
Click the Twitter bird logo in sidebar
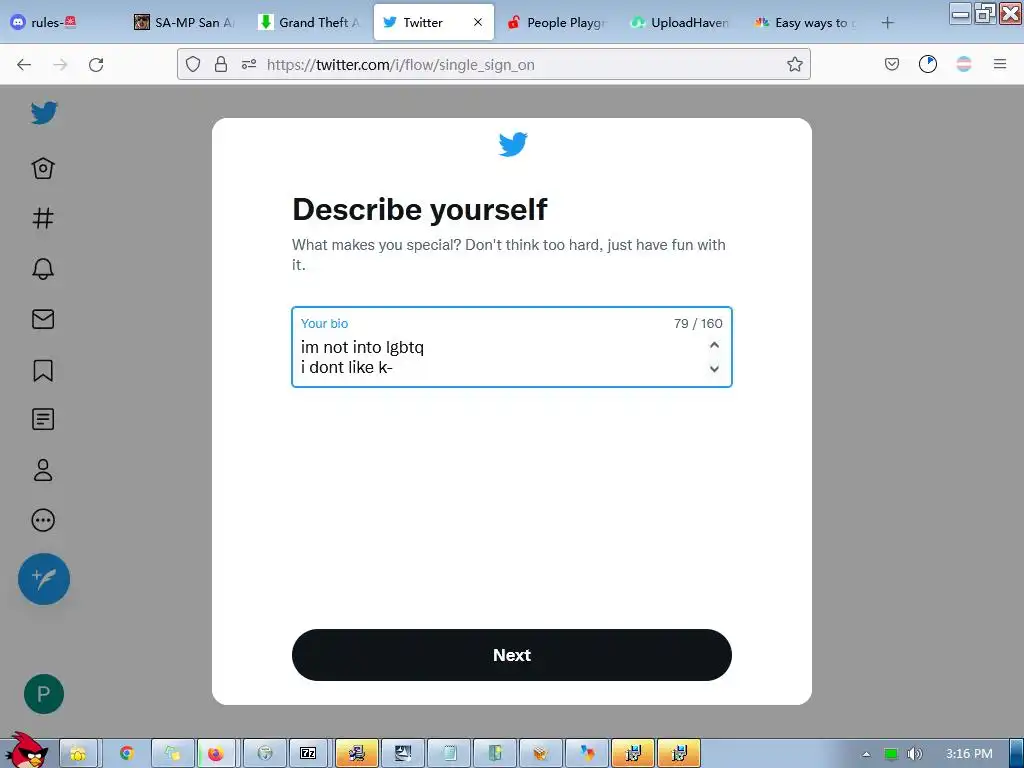coord(44,113)
